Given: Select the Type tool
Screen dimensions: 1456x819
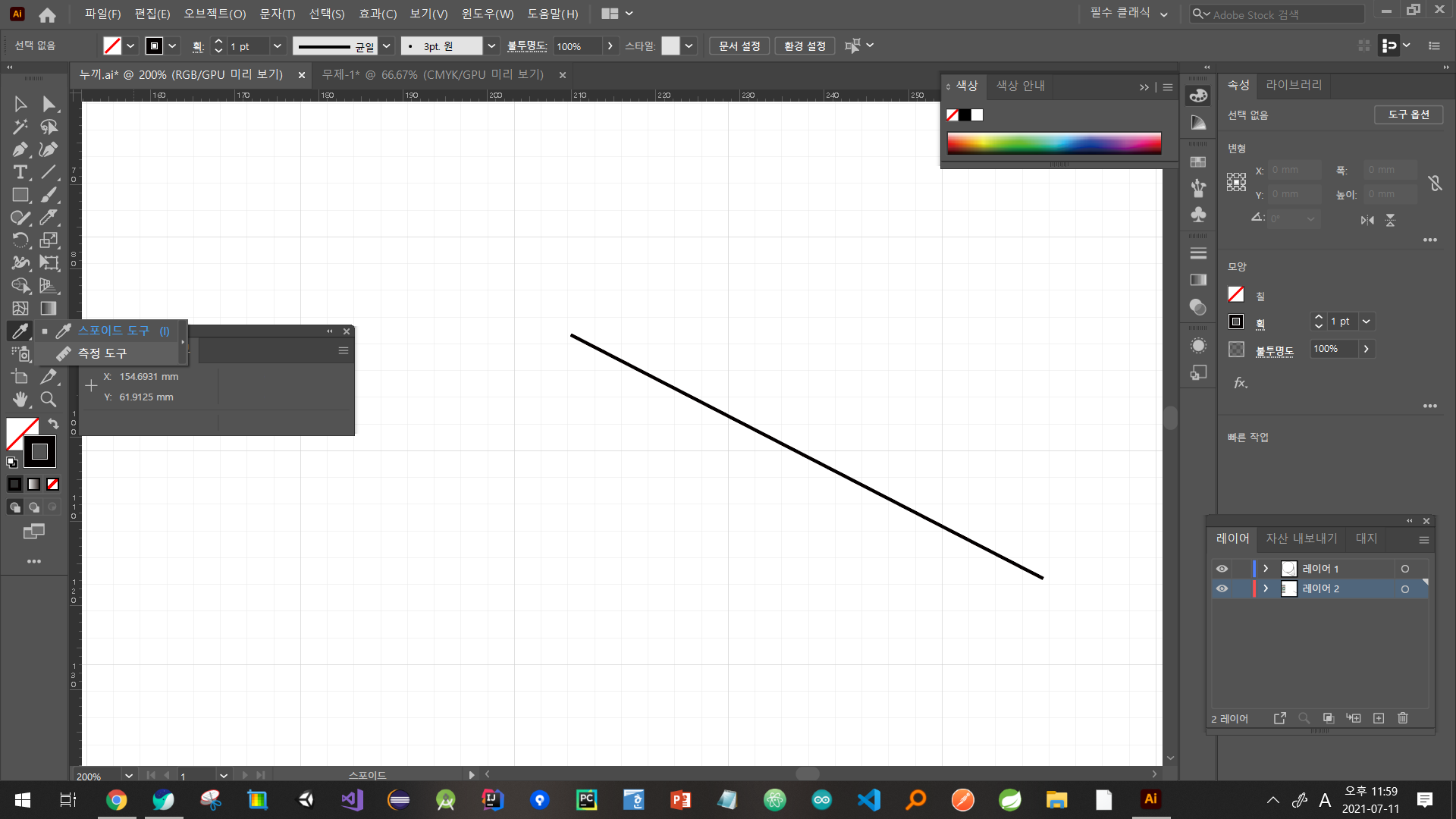Looking at the screenshot, I should pyautogui.click(x=20, y=172).
